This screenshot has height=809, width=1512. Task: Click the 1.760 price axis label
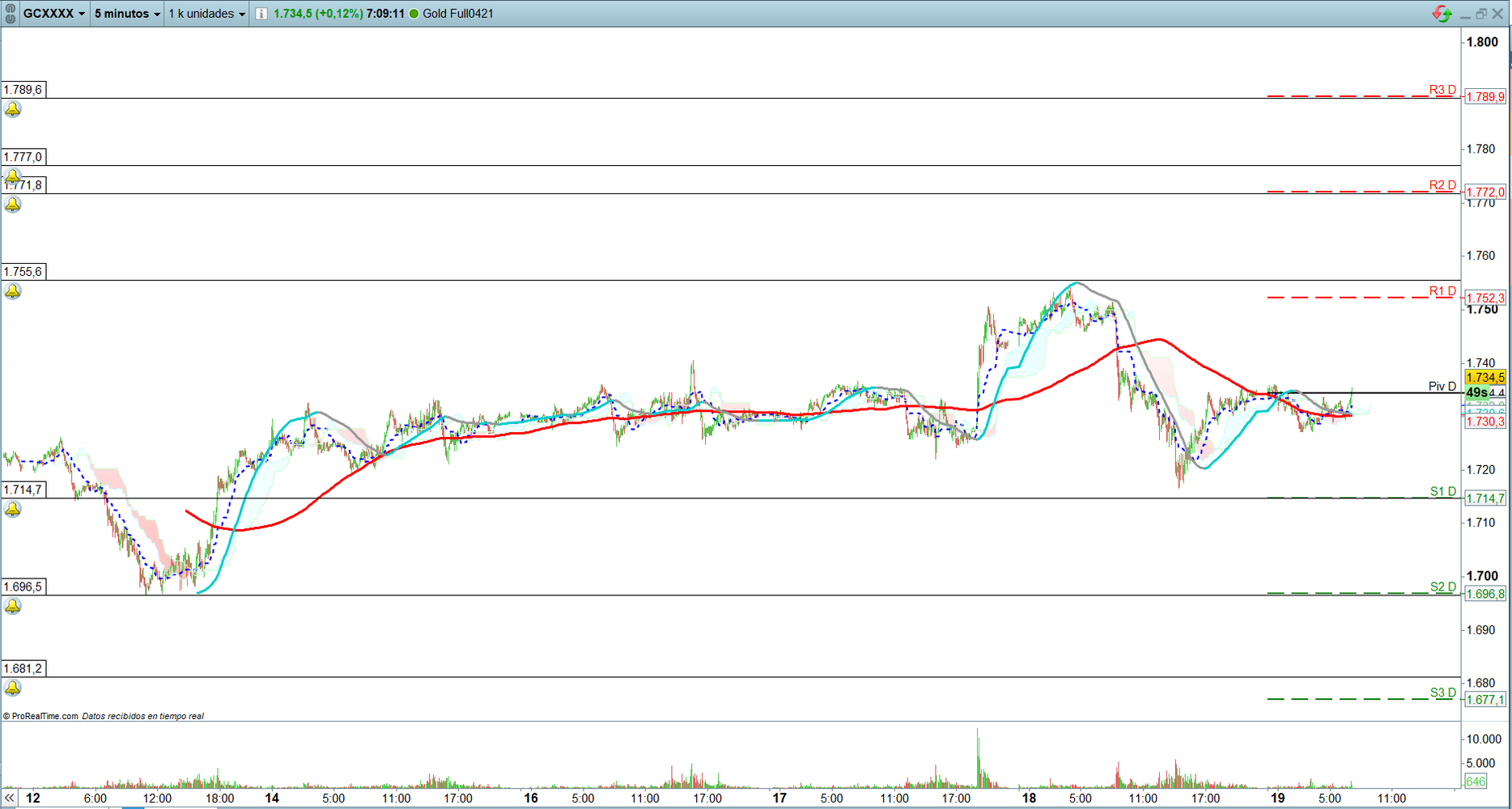1481,256
